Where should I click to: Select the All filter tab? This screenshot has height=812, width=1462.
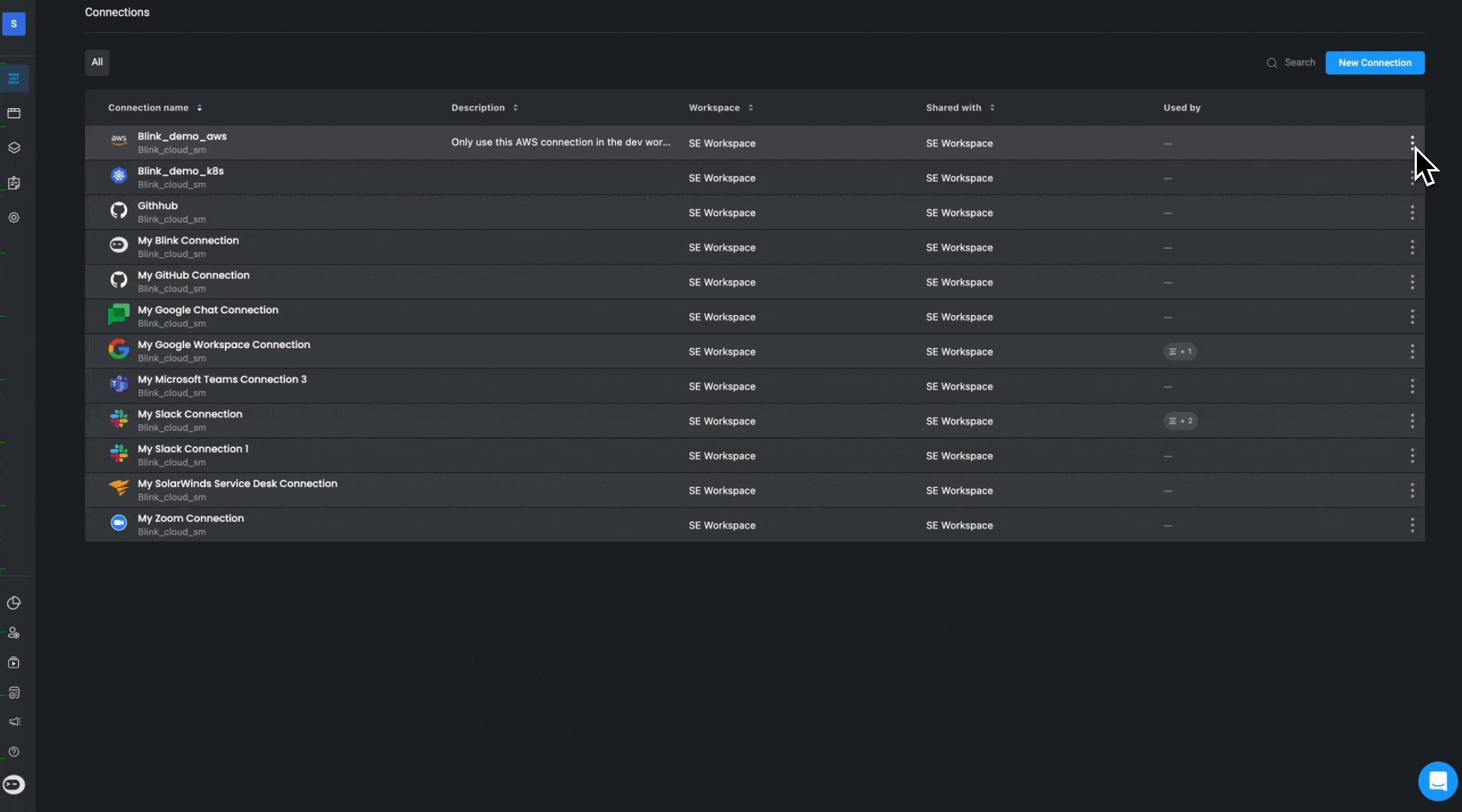click(97, 62)
